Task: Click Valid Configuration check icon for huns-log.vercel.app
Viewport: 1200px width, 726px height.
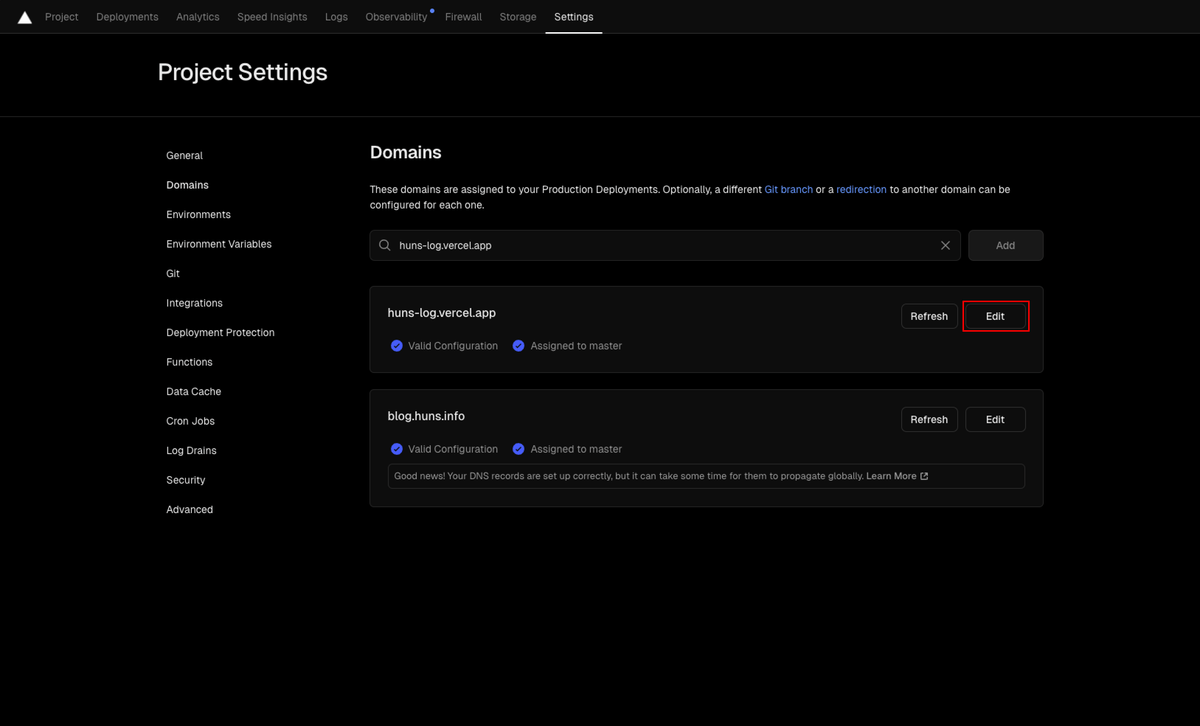Action: tap(397, 346)
